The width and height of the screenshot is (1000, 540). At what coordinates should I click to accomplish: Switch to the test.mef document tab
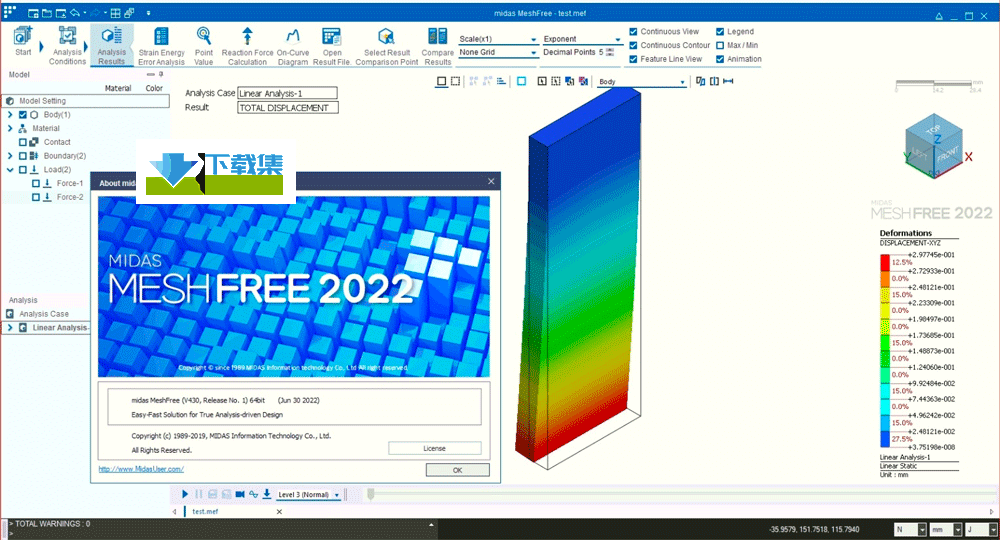[205, 511]
